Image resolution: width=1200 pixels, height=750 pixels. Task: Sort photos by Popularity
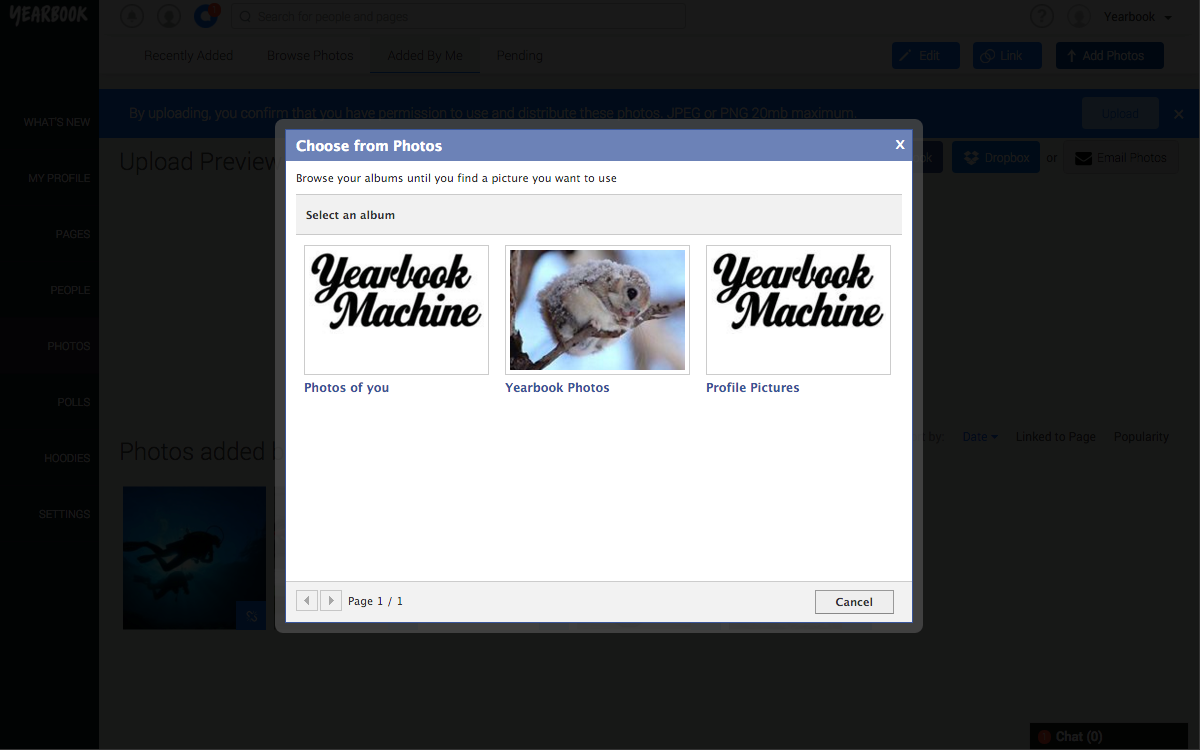(1141, 437)
